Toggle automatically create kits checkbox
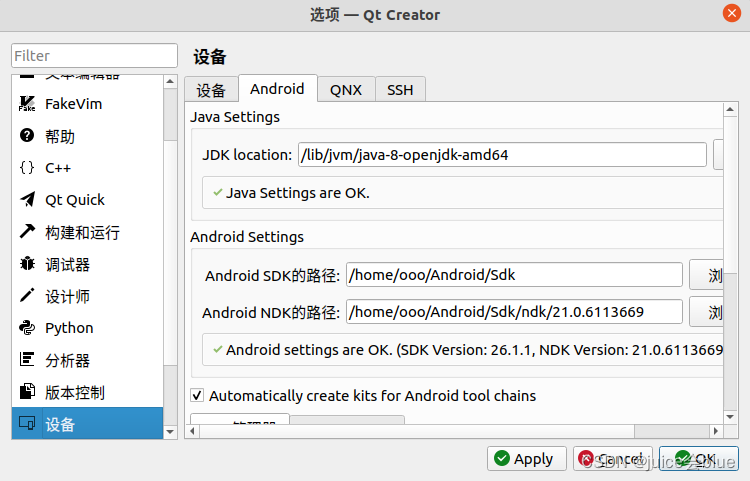The width and height of the screenshot is (750, 481). coord(197,395)
